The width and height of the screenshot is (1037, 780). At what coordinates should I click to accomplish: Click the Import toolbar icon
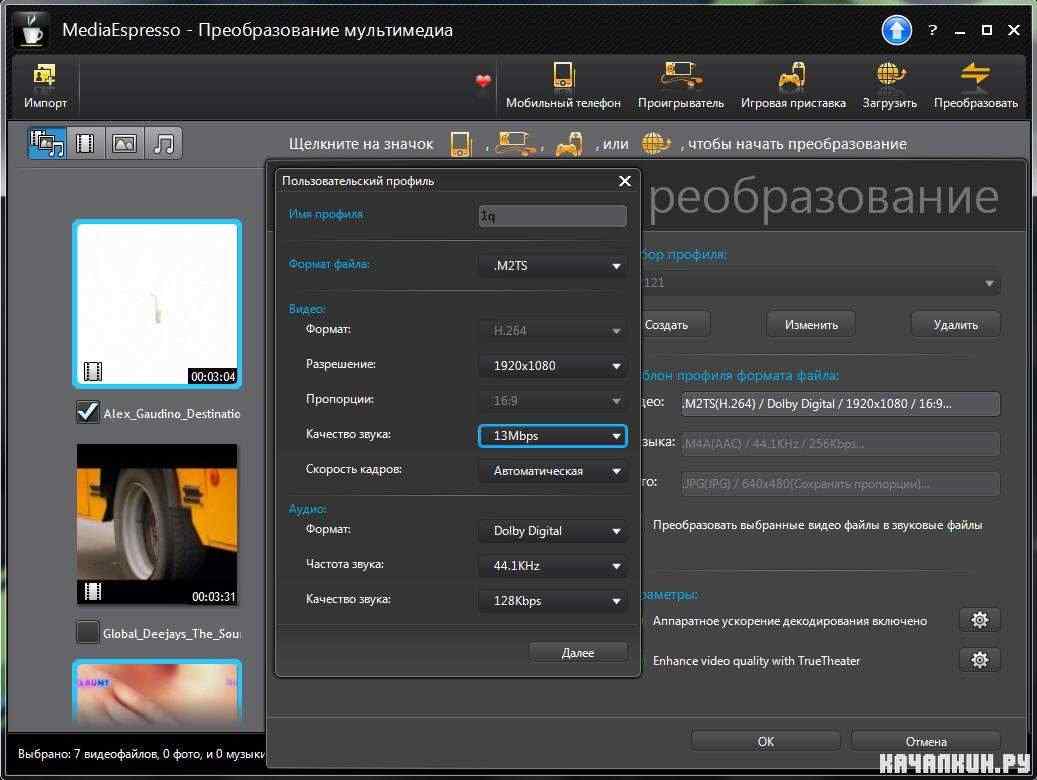pos(44,86)
